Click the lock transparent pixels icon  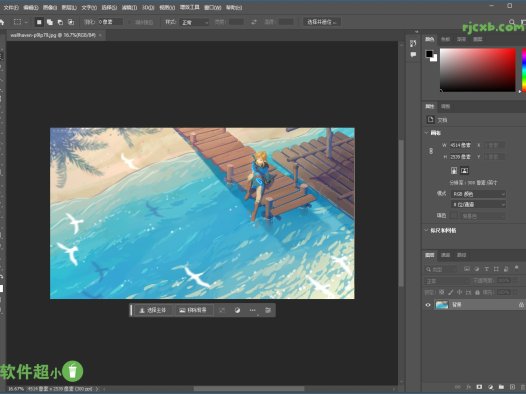[x=441, y=292]
